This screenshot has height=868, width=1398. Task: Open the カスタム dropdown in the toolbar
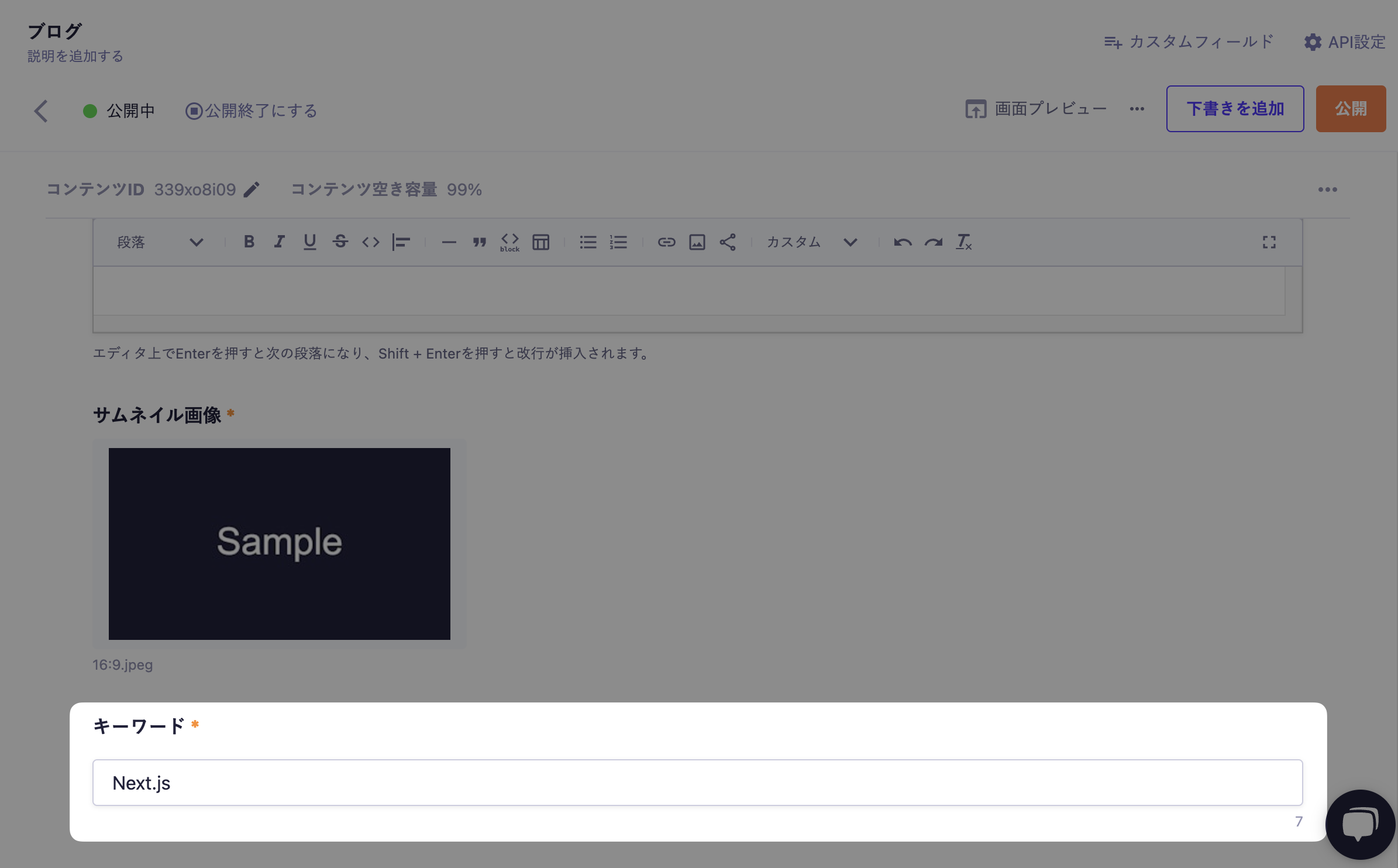click(812, 242)
